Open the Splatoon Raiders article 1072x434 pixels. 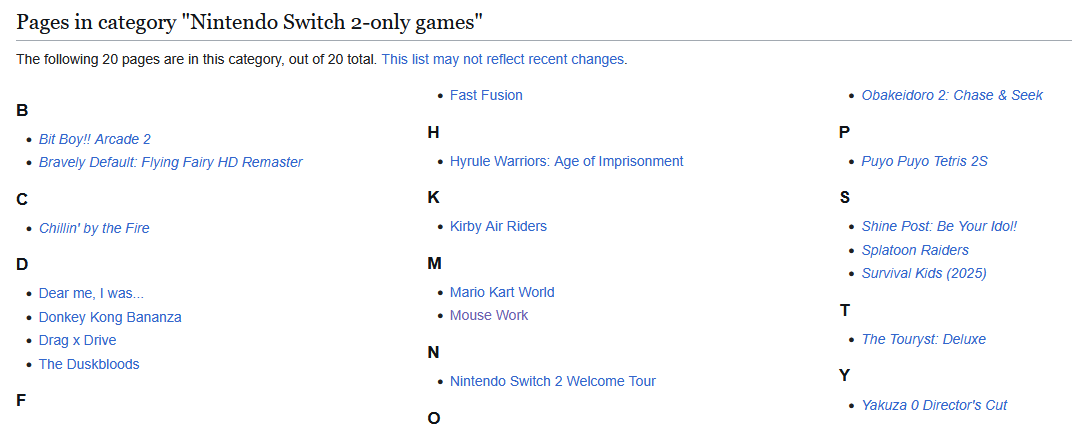point(915,250)
